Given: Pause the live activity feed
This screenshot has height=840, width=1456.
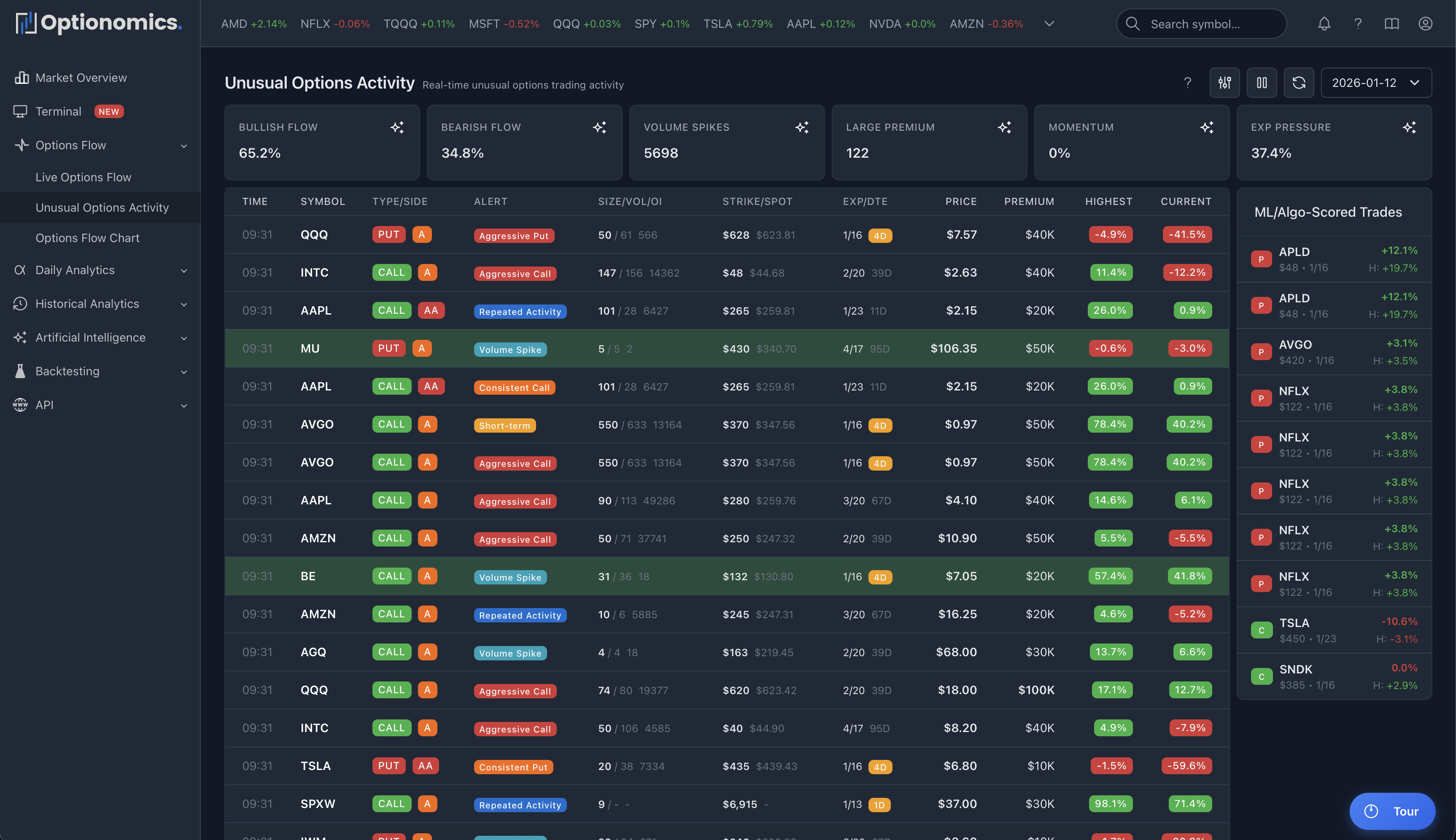Looking at the screenshot, I should point(1262,83).
